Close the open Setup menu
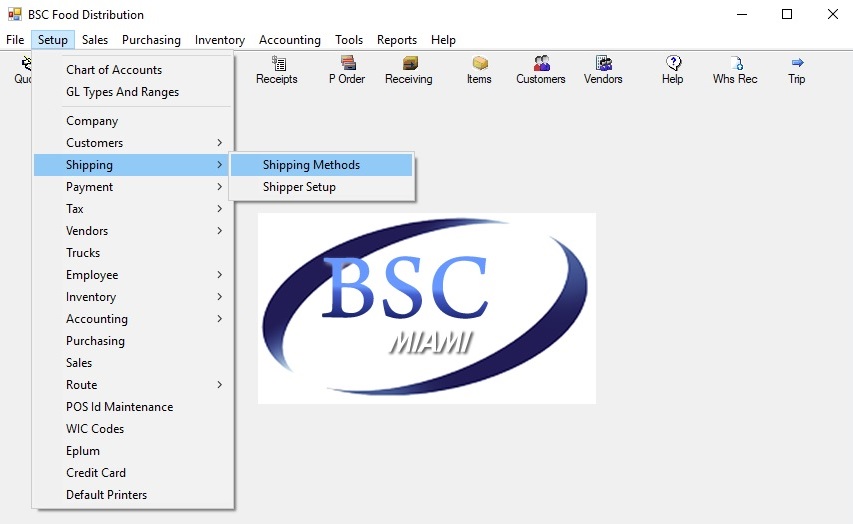The image size is (853, 524). point(53,40)
